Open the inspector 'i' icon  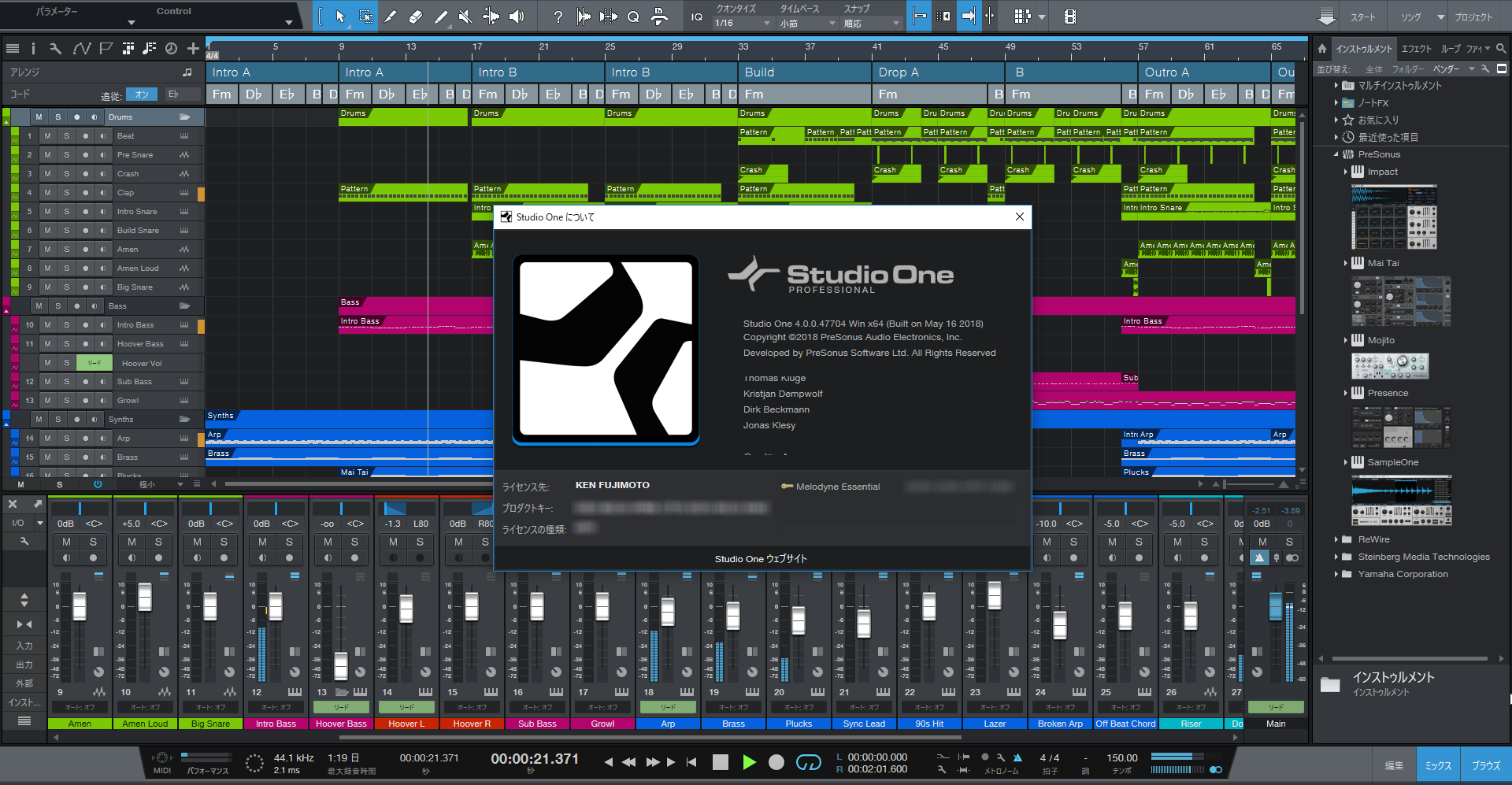33,49
